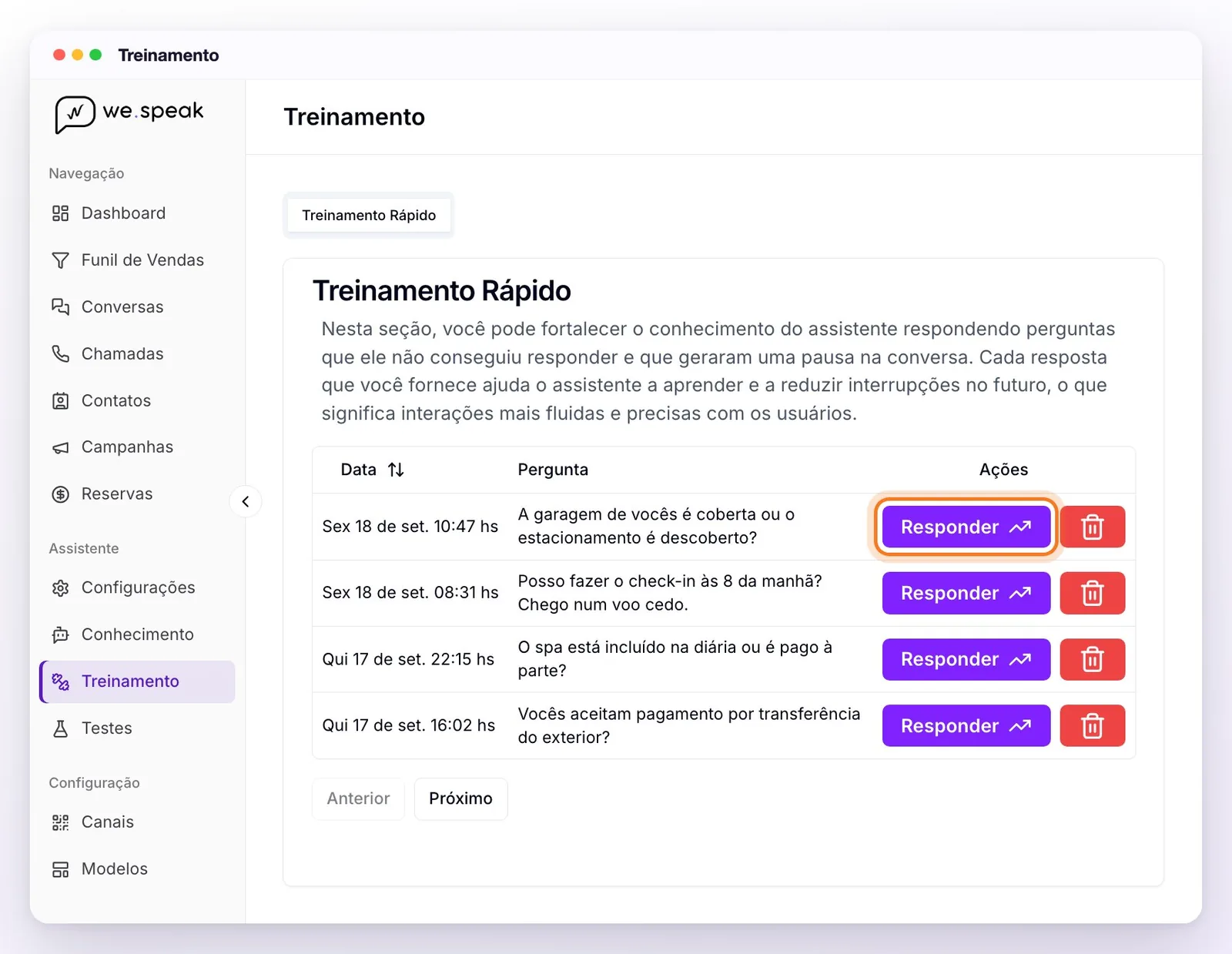Click the we.speak logo

129,114
